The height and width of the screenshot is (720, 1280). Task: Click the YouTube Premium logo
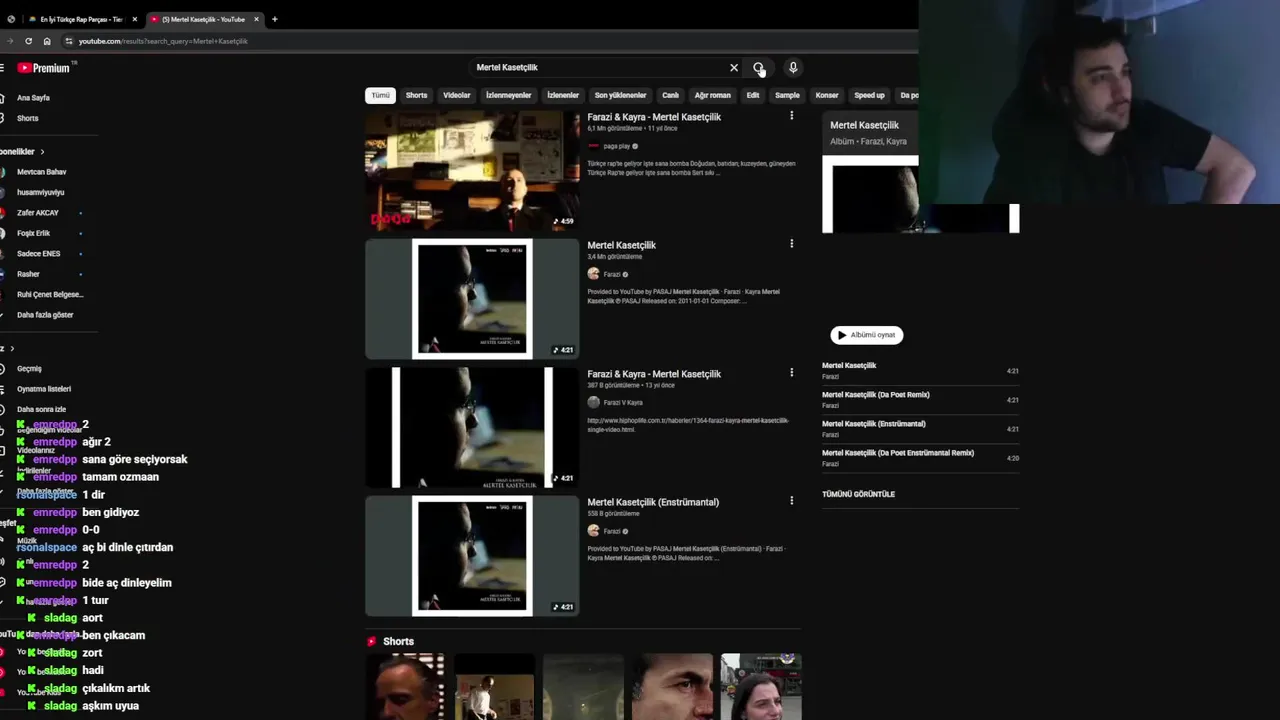(44, 68)
